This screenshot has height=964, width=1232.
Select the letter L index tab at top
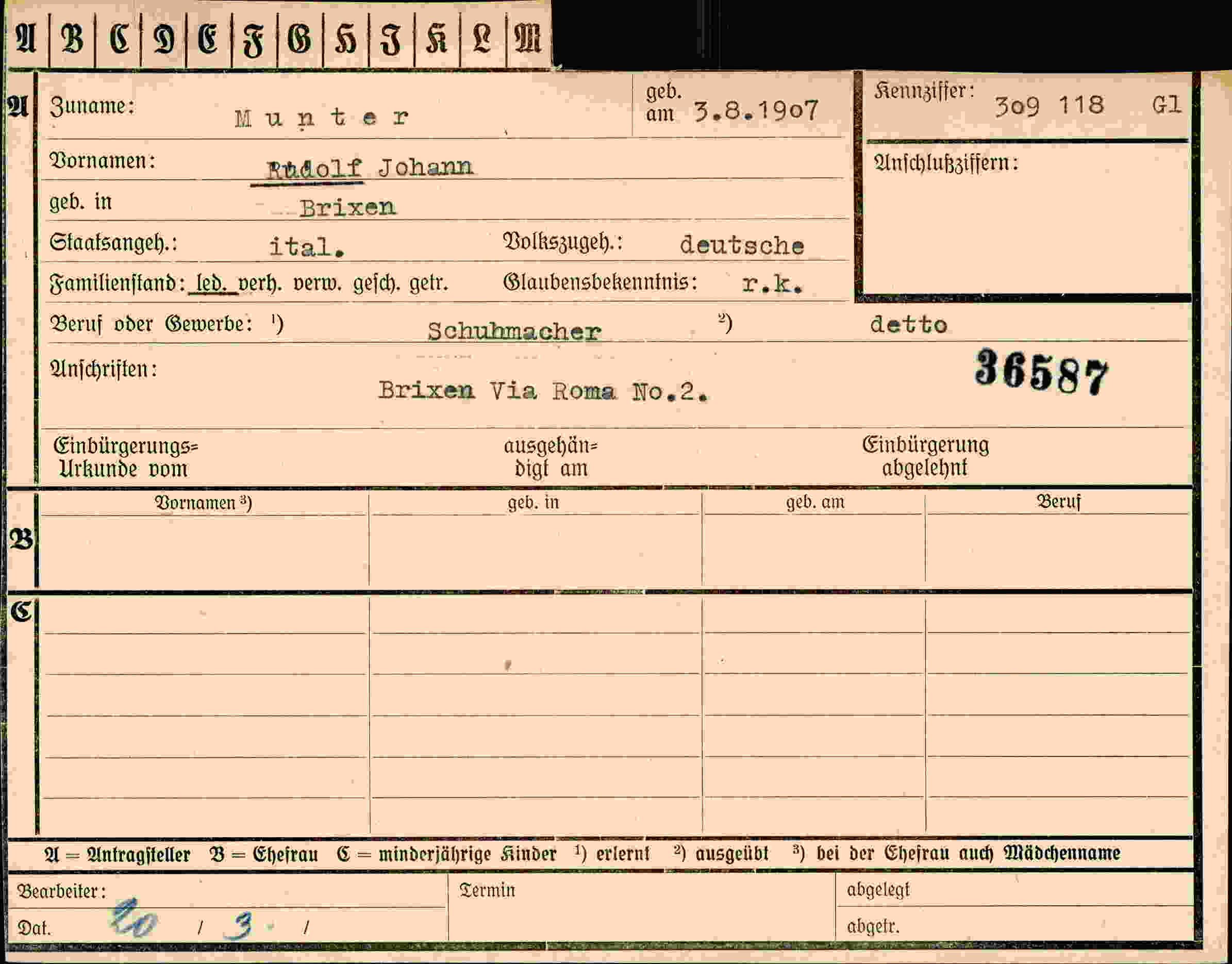(482, 38)
